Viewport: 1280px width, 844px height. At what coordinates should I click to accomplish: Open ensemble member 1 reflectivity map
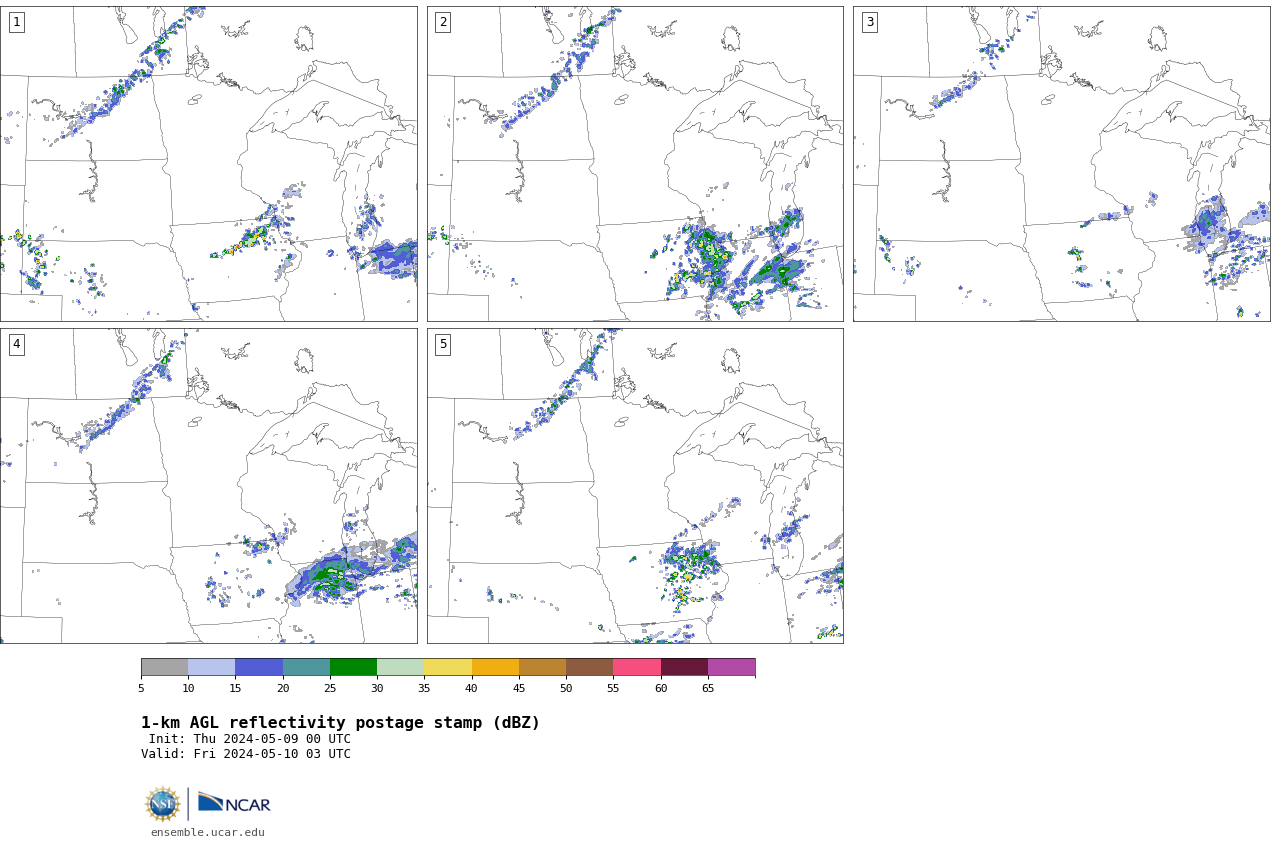tap(208, 164)
